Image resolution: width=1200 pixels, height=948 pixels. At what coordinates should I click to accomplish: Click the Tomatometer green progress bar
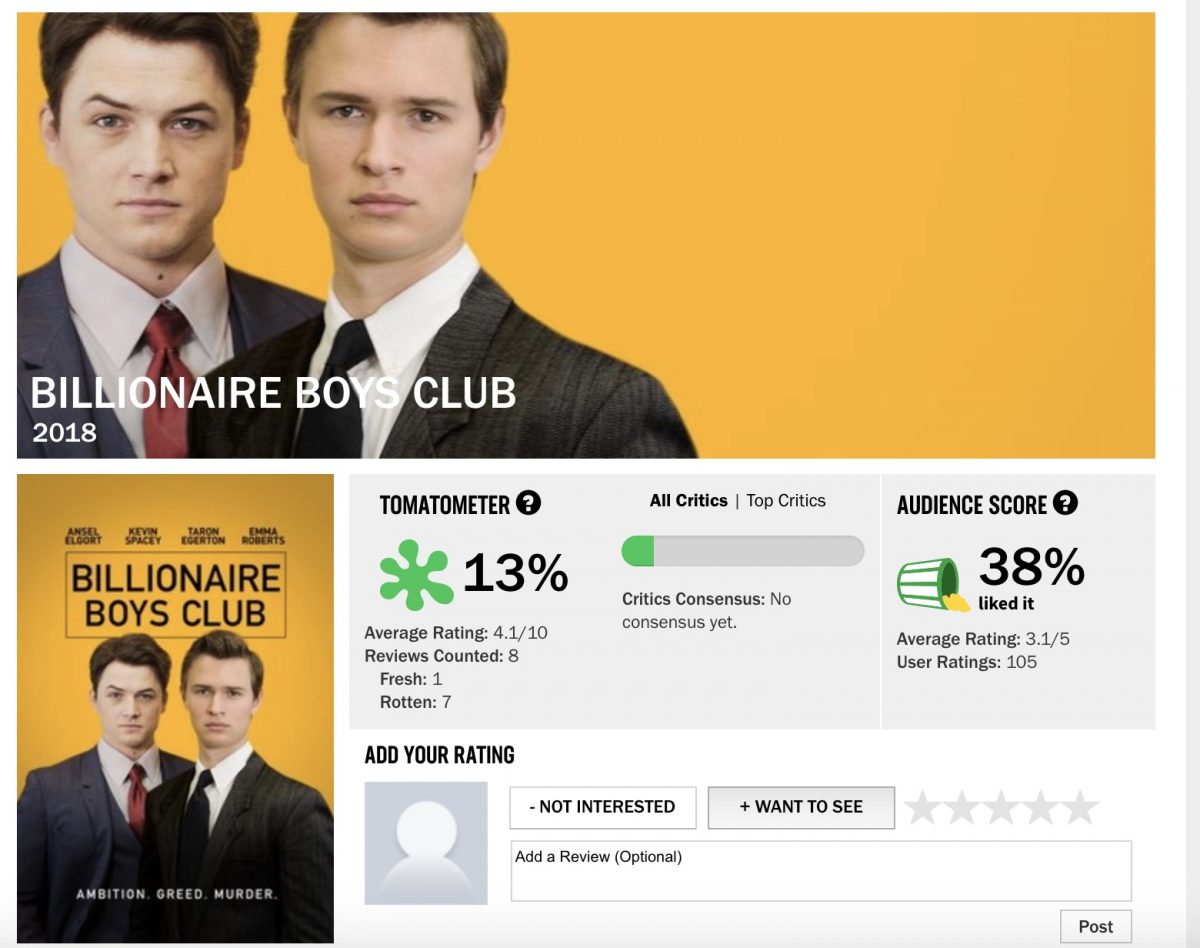click(743, 551)
